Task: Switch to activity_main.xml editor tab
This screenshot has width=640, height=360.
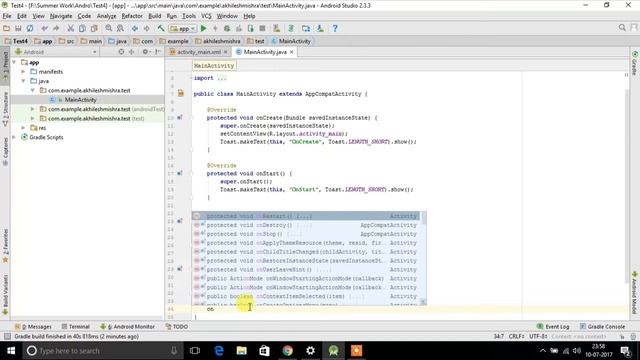Action: 198,52
